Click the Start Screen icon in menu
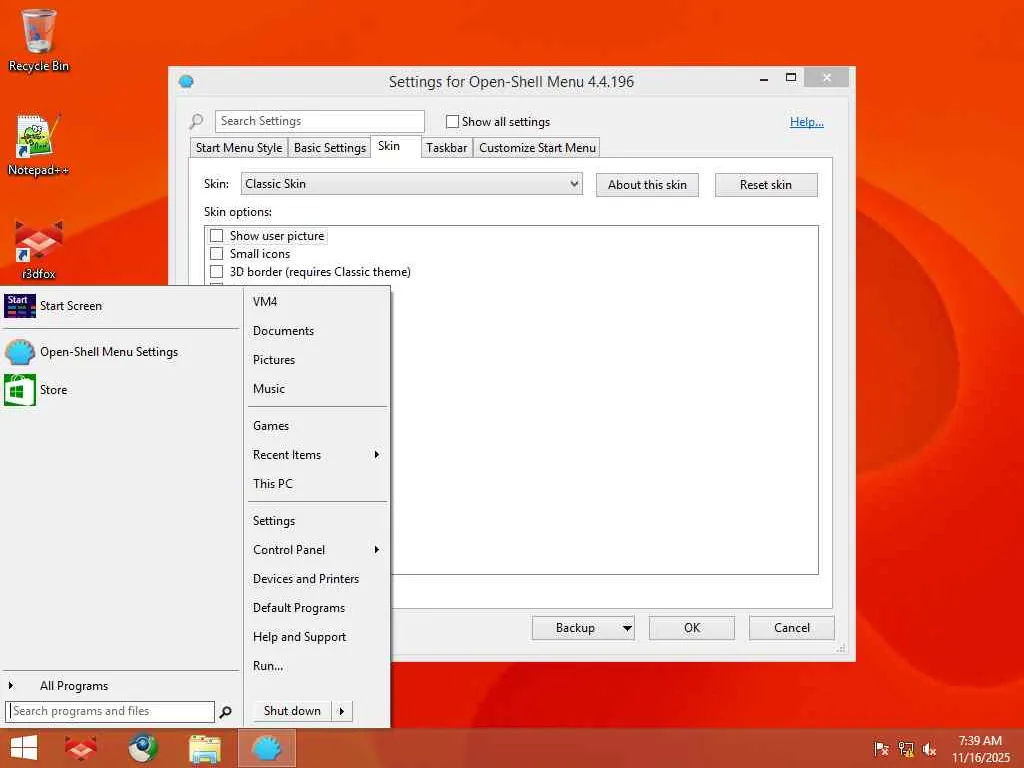Image resolution: width=1024 pixels, height=768 pixels. 20,306
